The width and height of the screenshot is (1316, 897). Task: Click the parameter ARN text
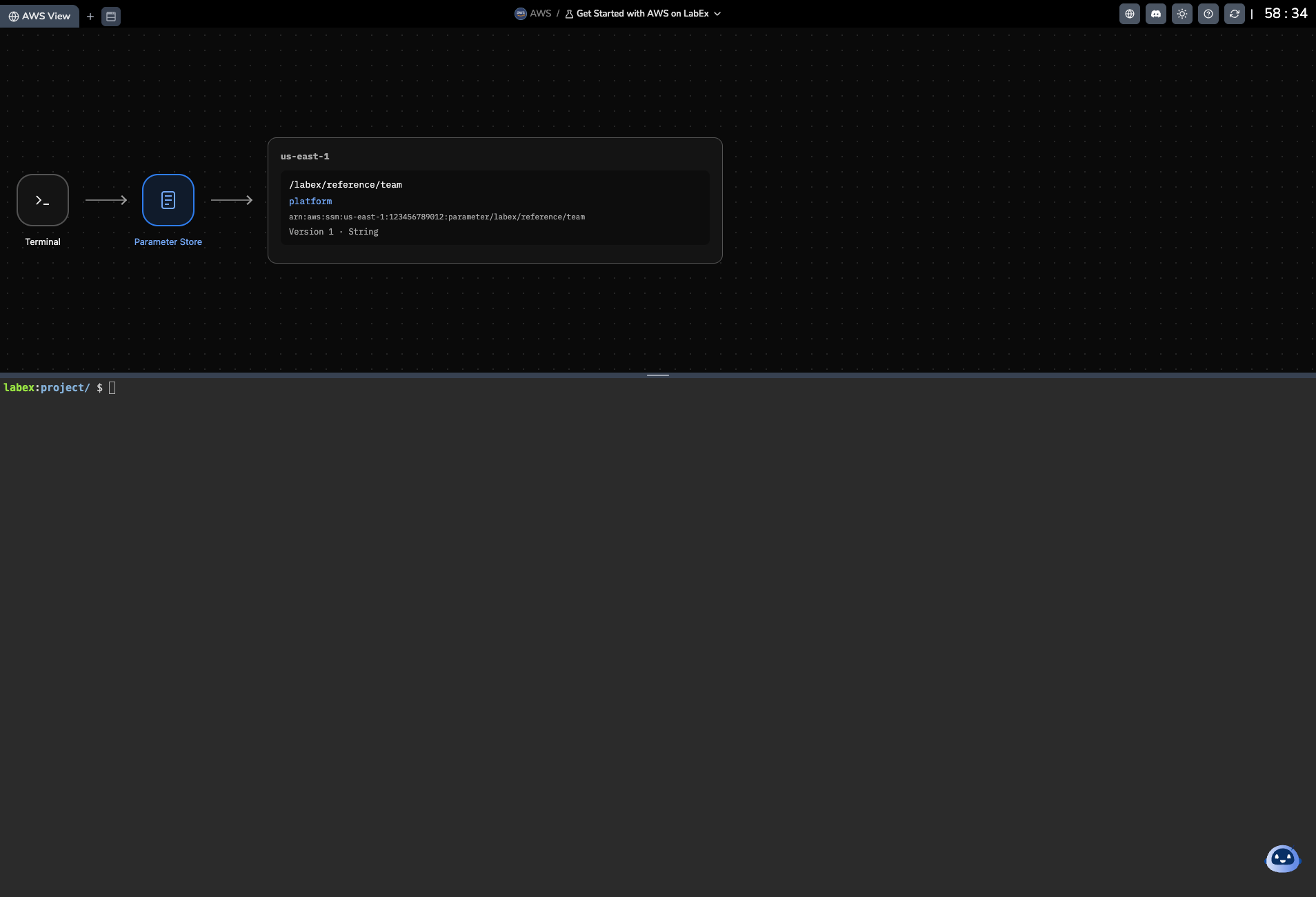437,217
